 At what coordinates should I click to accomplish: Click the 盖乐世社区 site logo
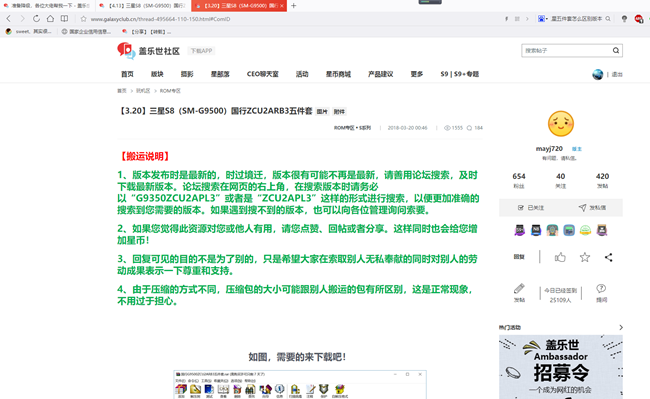[148, 51]
